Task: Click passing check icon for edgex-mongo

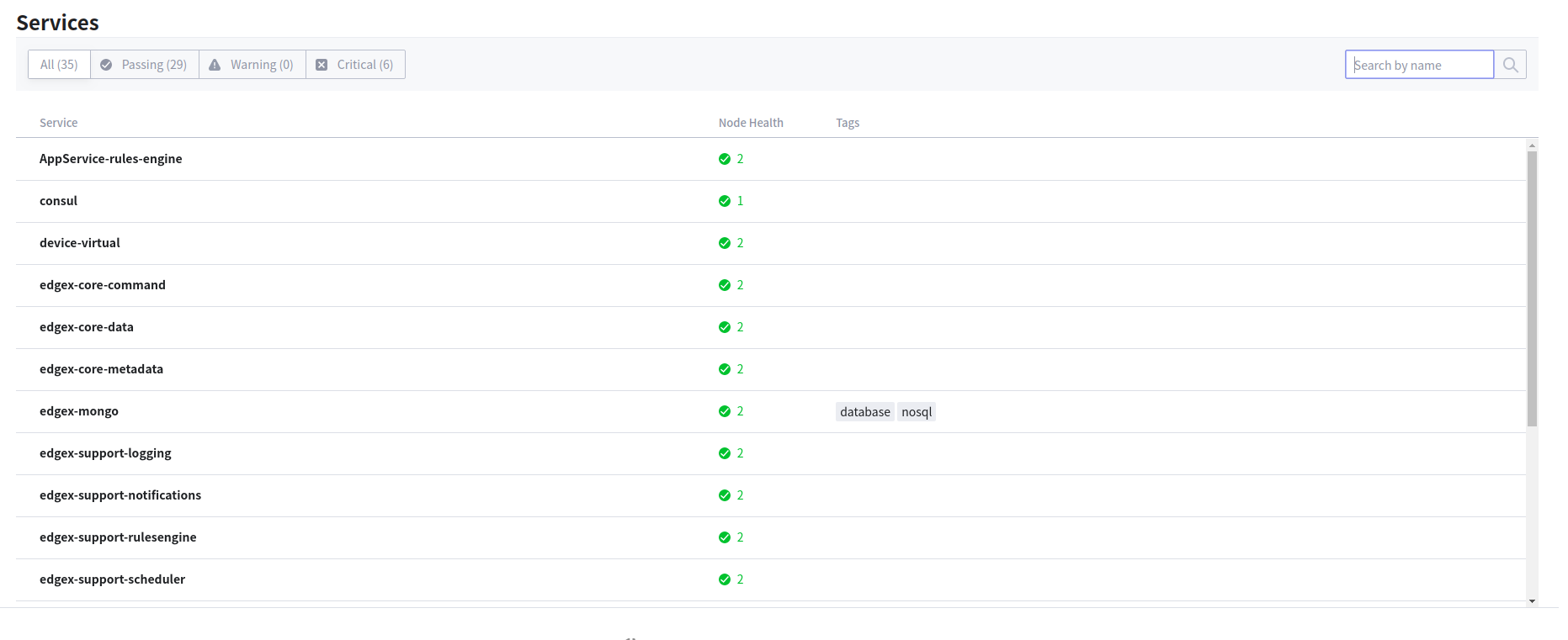Action: [x=724, y=411]
